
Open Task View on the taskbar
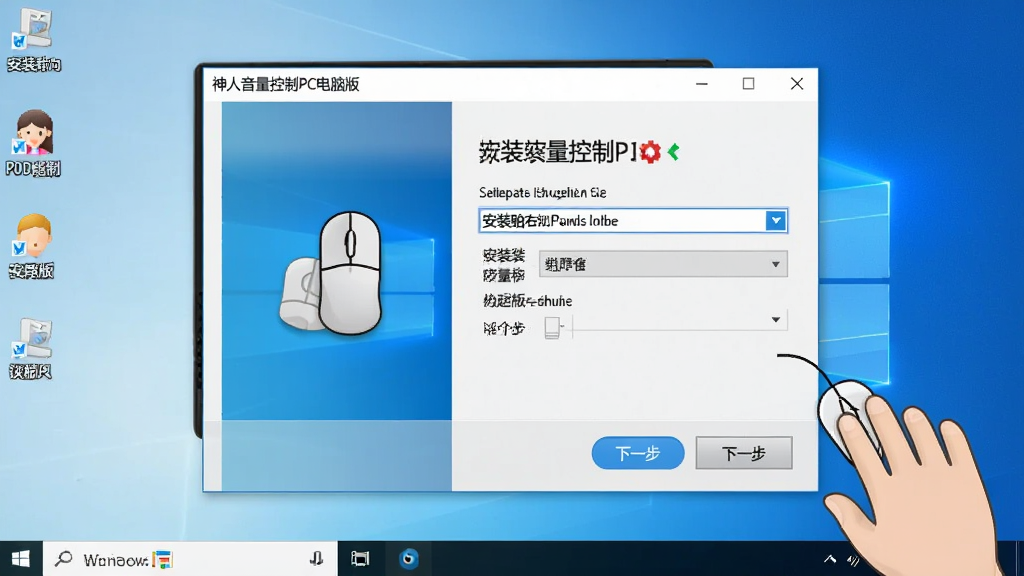click(x=360, y=558)
